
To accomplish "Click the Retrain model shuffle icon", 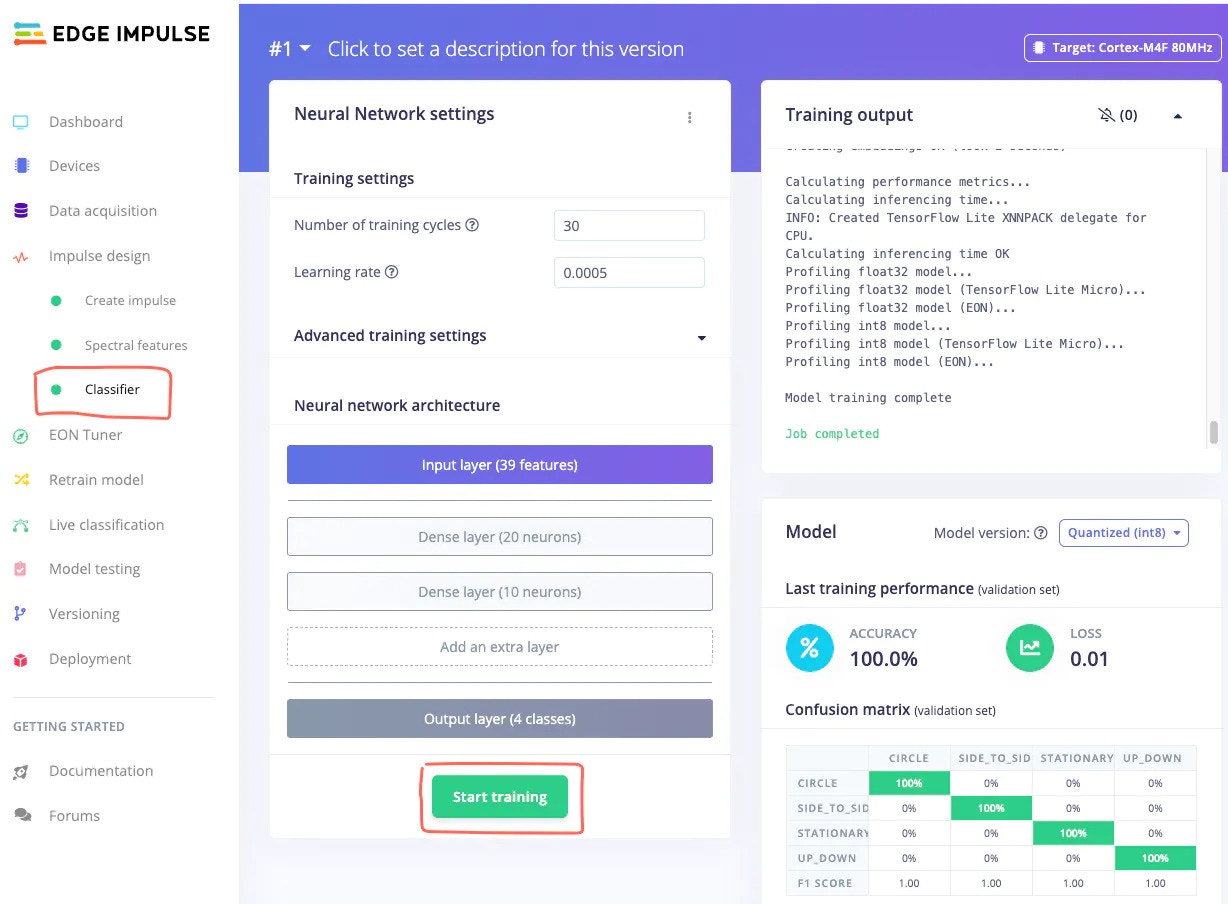I will (21, 480).
